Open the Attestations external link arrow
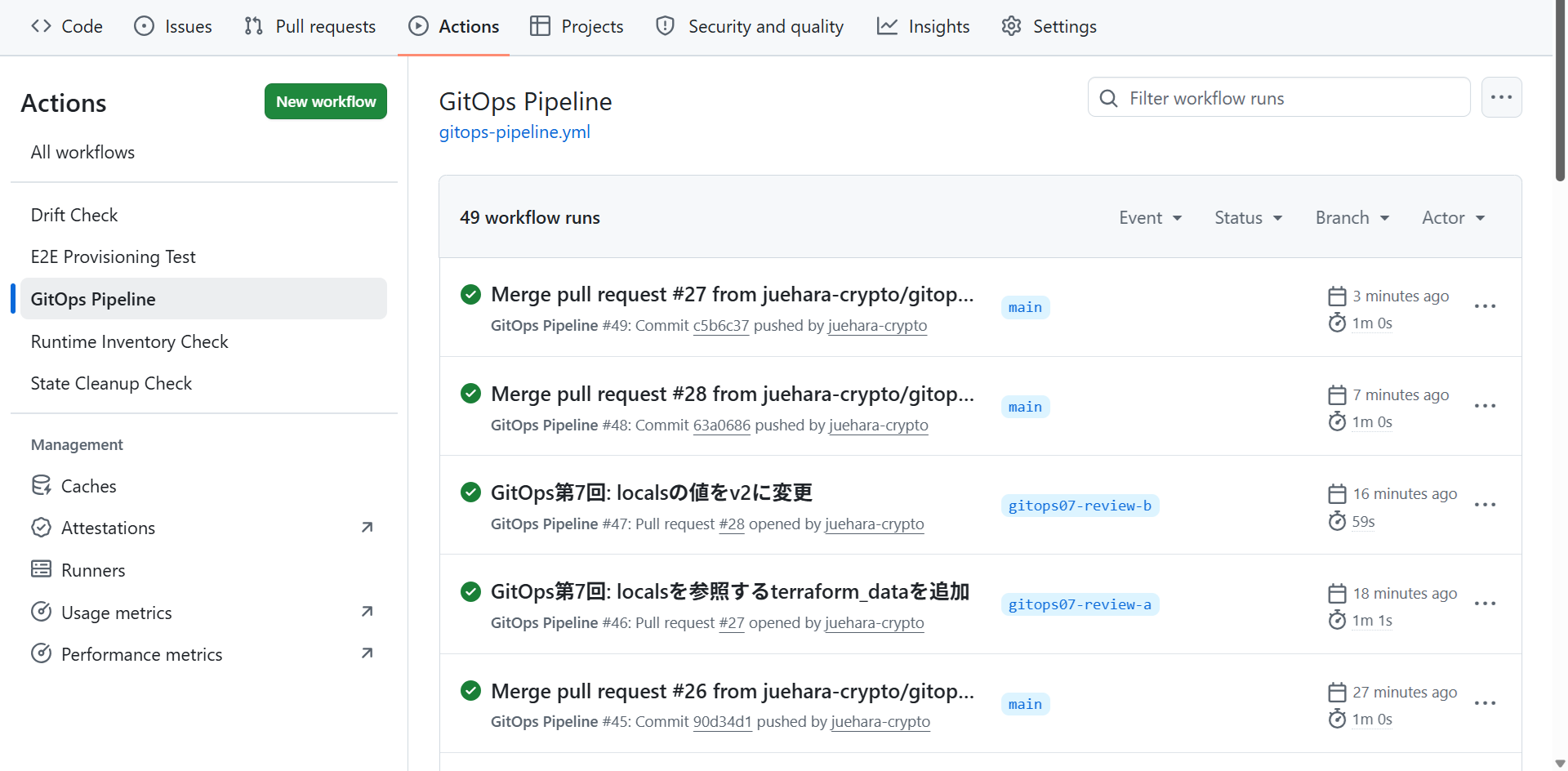 (367, 528)
